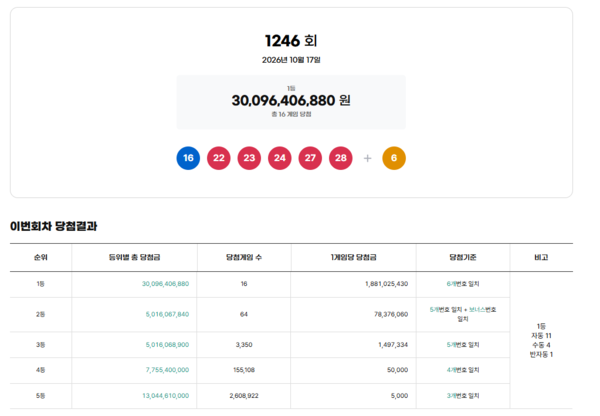Click winner count 16 in the 1등 row

[244, 284]
